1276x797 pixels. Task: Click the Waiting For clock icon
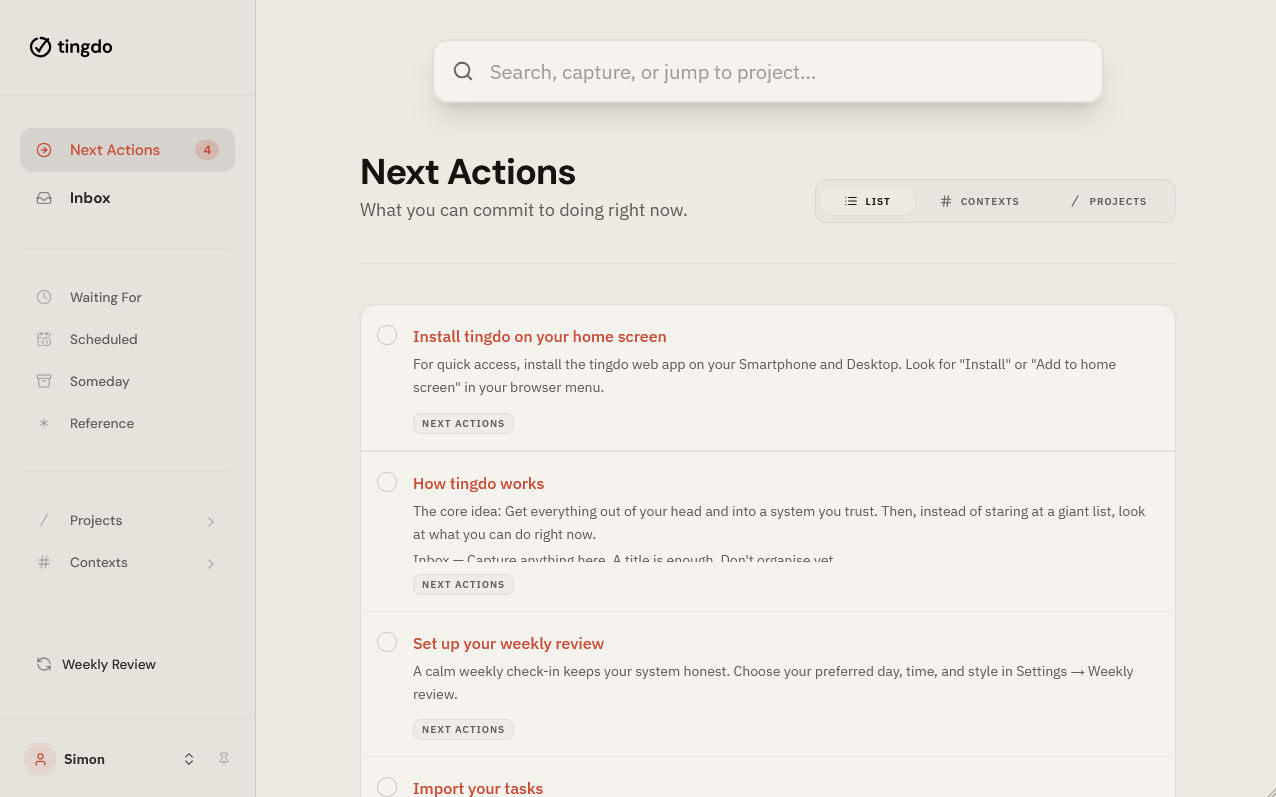[x=44, y=297]
